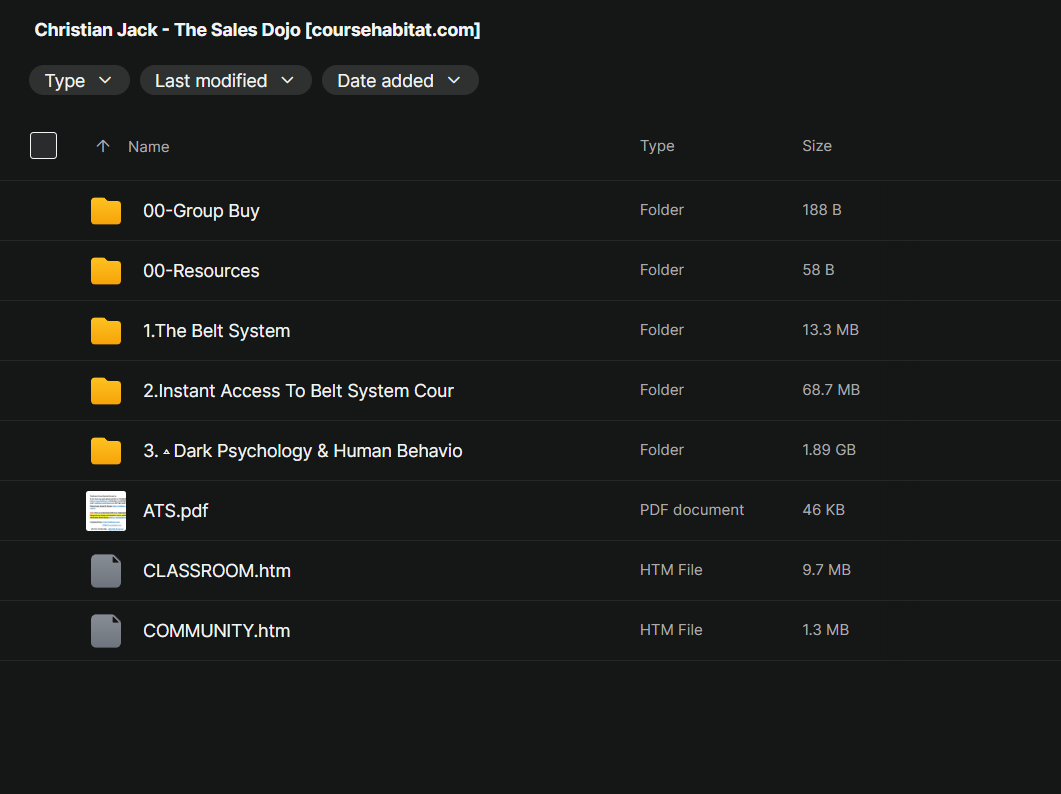Image resolution: width=1061 pixels, height=794 pixels.
Task: Open the Dark Psychology & Human Behavio folder icon
Action: click(106, 451)
